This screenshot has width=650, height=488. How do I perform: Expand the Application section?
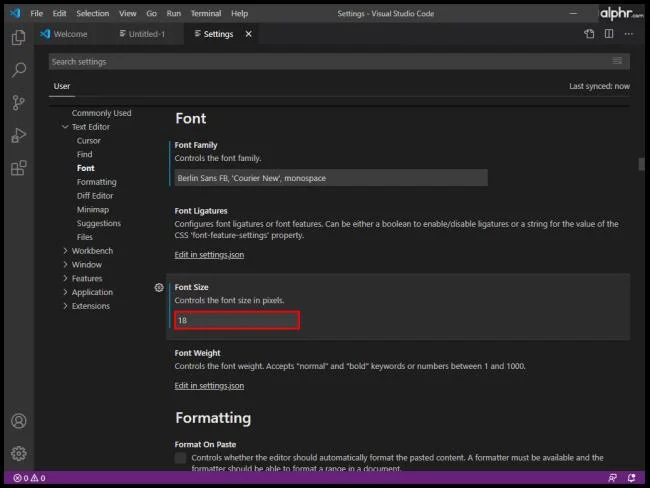pos(65,292)
